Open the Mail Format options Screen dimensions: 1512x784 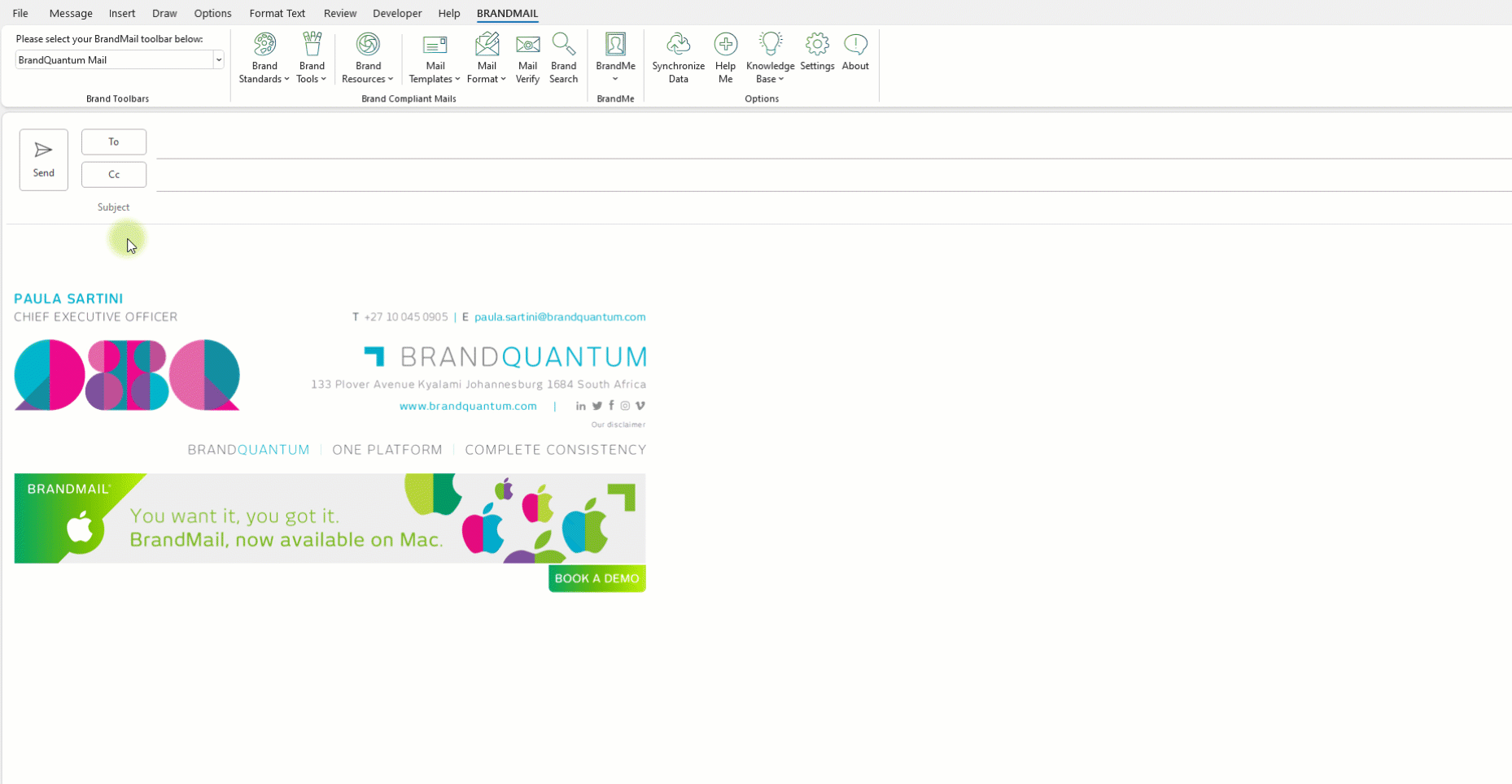pos(487,58)
